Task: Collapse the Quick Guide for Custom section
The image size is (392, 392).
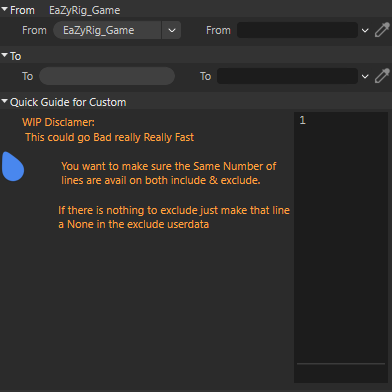Action: [5, 101]
